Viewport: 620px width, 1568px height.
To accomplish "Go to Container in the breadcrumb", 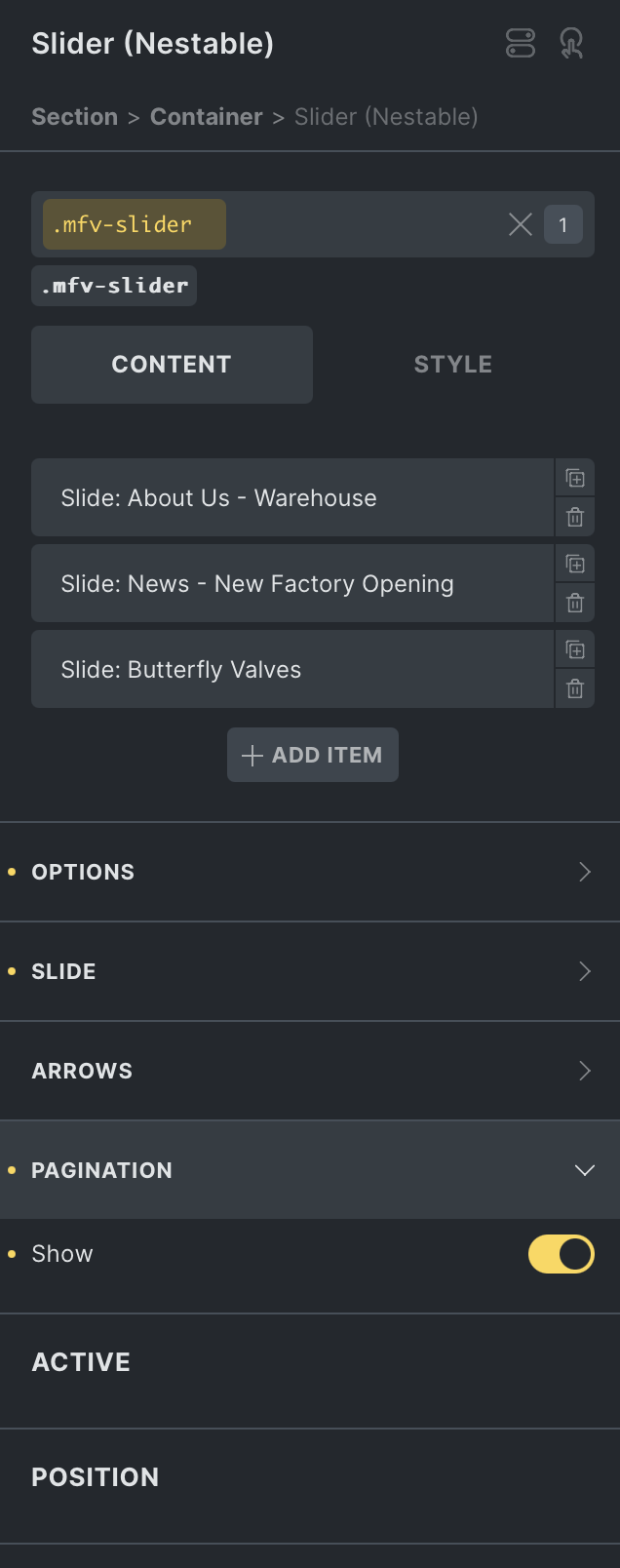I will (x=207, y=117).
